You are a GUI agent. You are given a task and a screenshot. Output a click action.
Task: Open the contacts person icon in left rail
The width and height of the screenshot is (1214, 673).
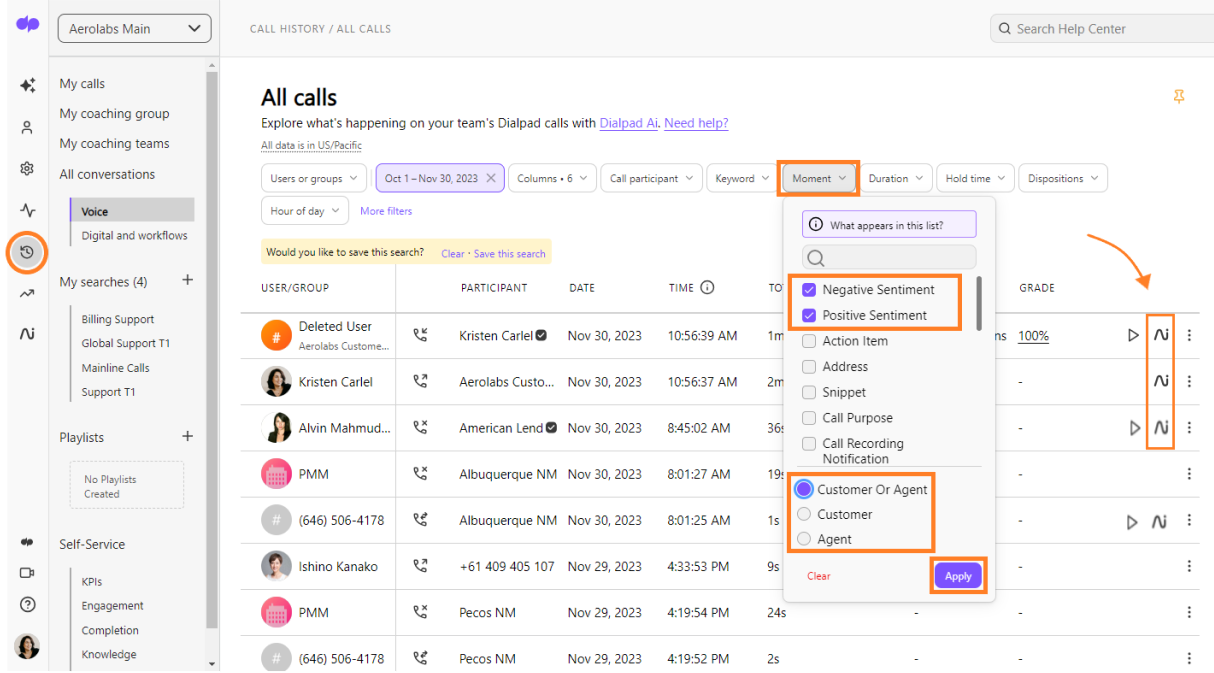click(28, 127)
